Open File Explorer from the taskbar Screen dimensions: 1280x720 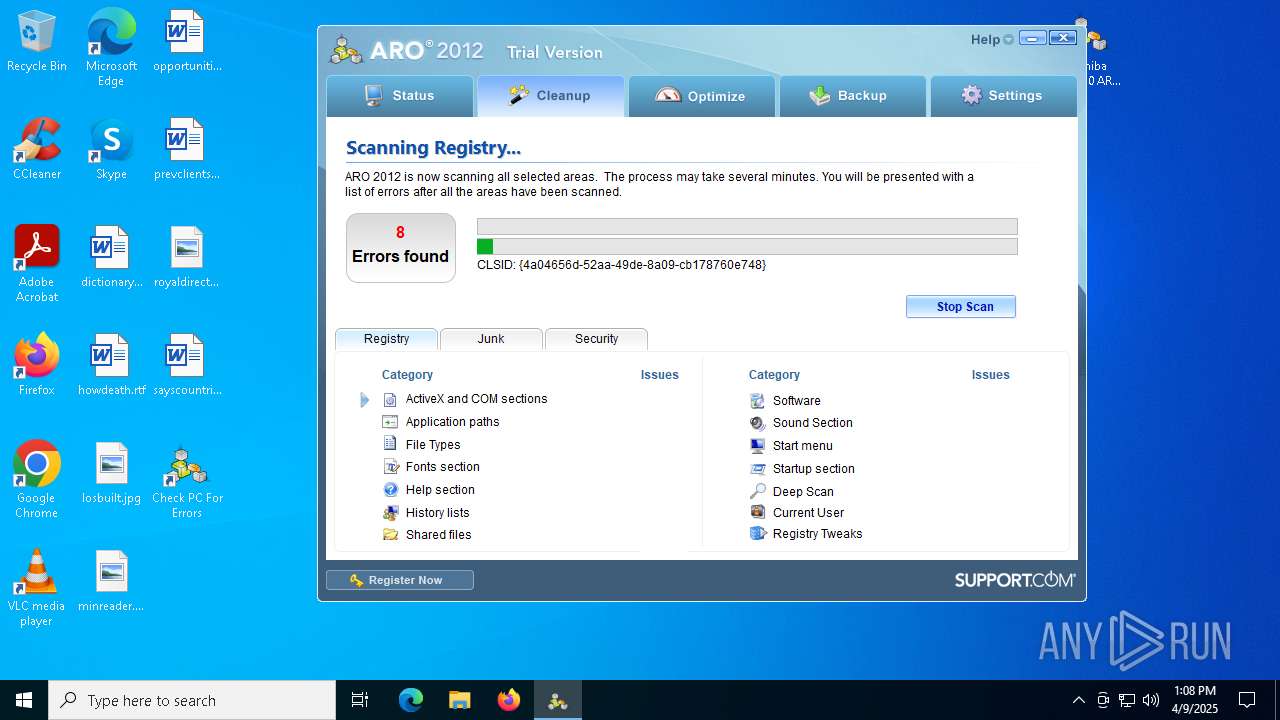click(x=459, y=700)
